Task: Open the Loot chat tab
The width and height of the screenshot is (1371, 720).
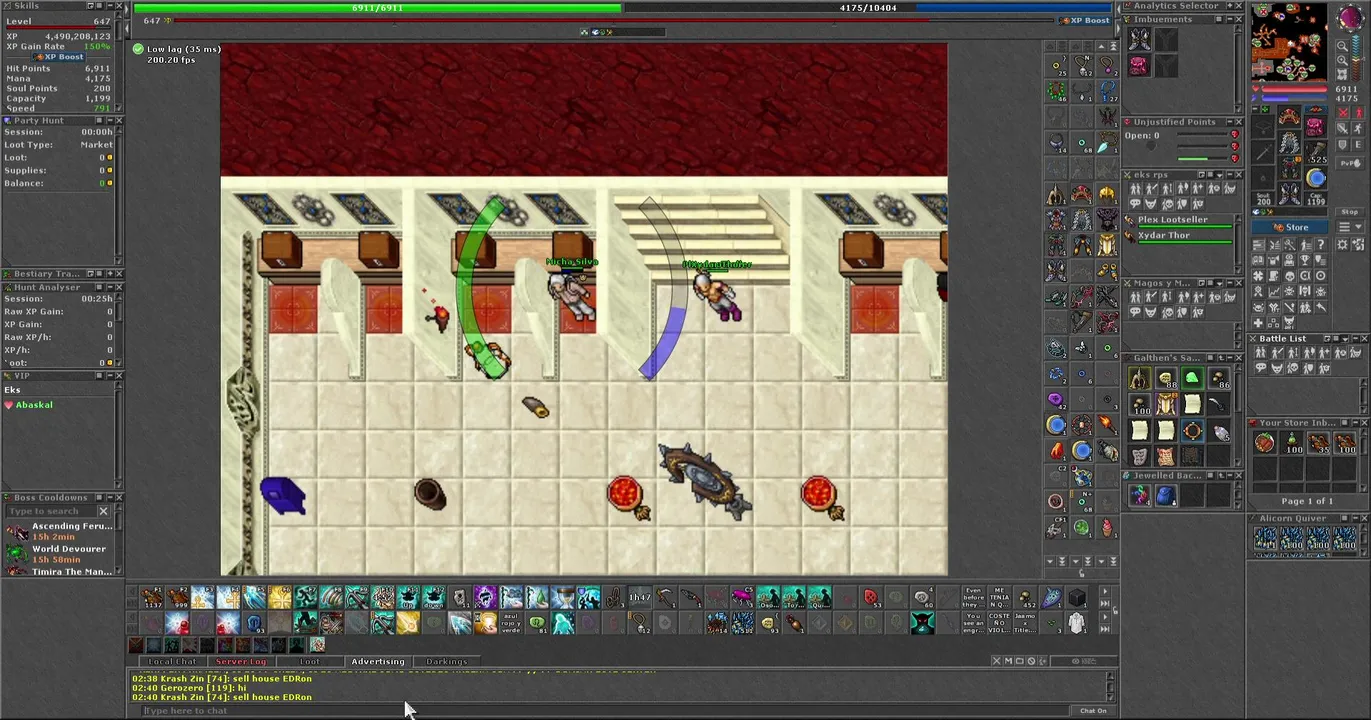Action: [310, 661]
